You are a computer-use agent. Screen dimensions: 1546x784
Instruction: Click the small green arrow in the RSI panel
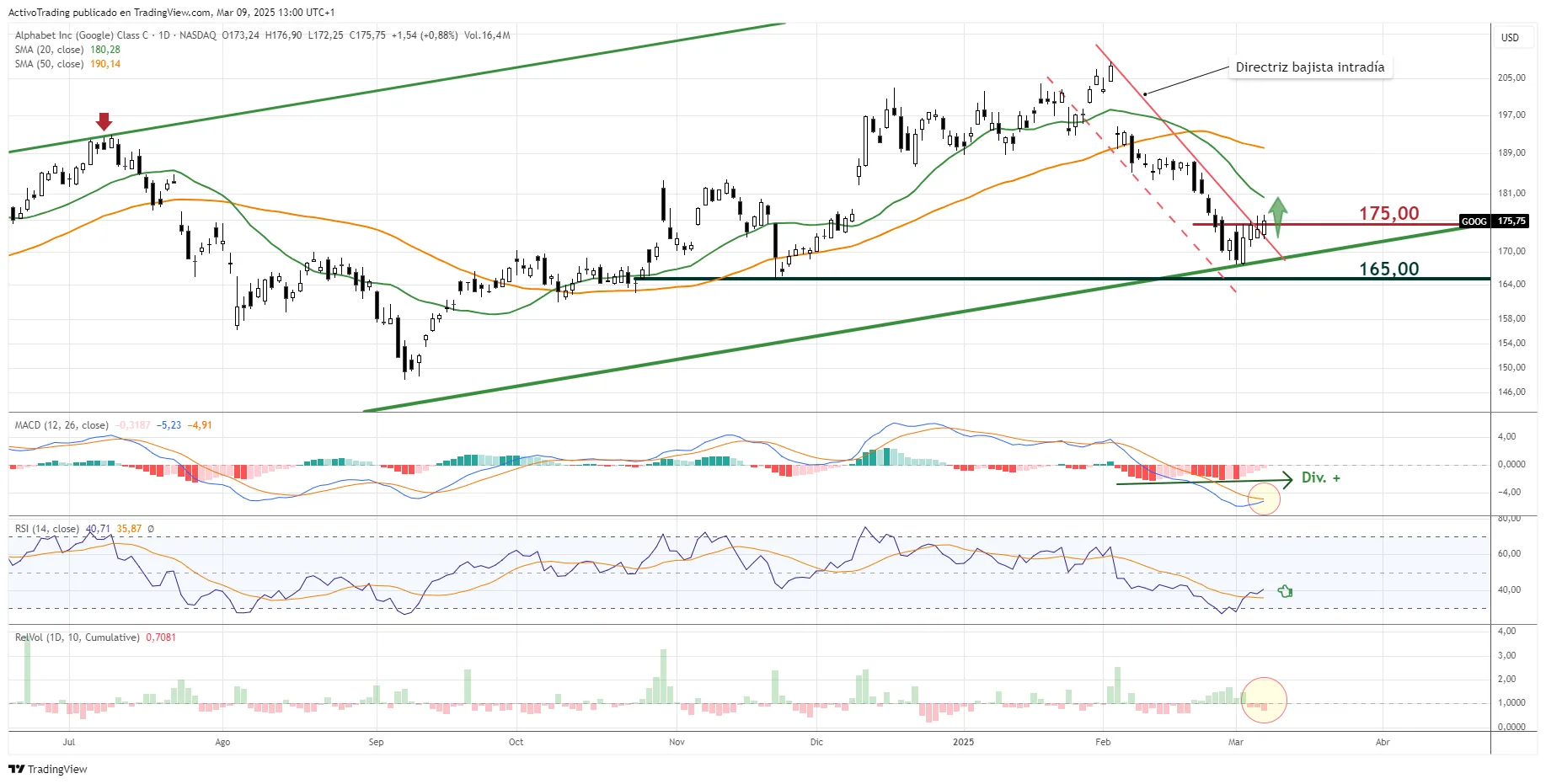pos(1285,591)
